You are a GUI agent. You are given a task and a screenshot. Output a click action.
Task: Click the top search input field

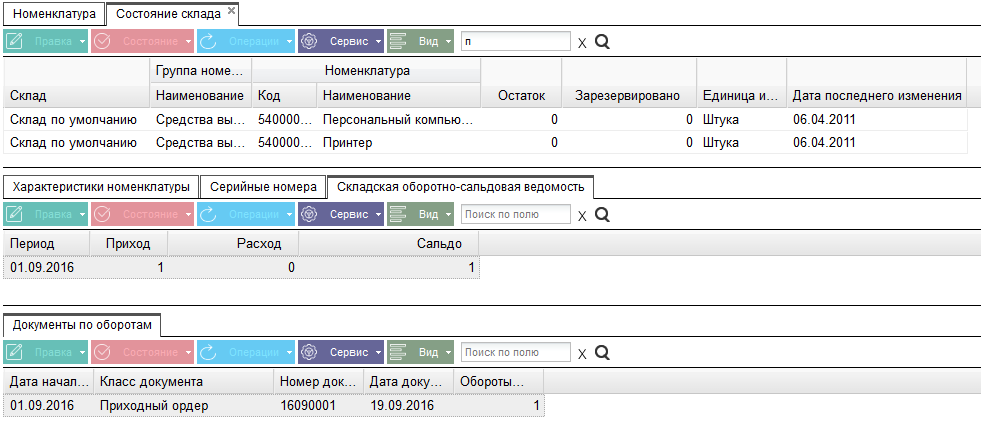tap(516, 41)
